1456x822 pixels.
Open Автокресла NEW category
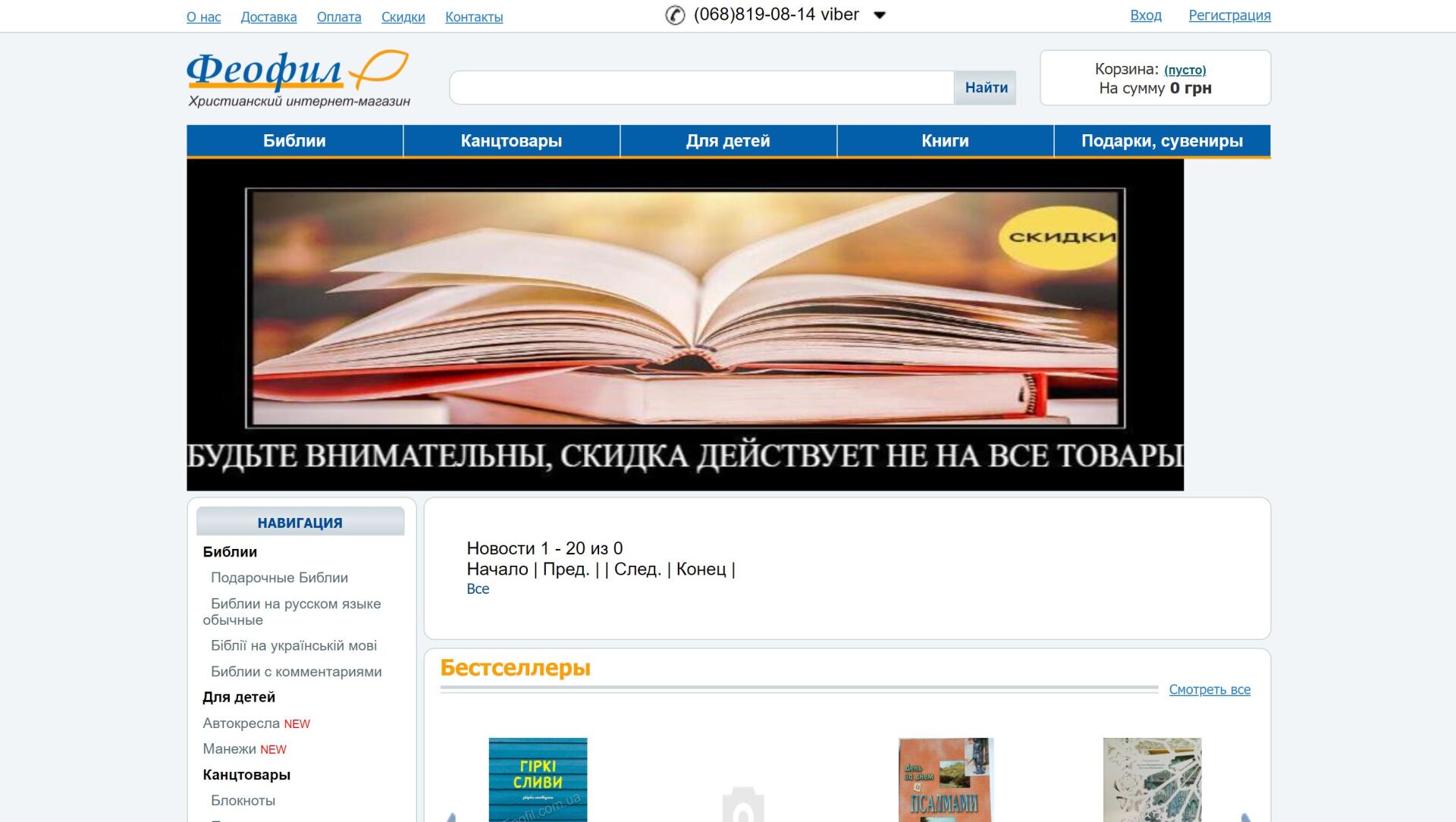256,723
